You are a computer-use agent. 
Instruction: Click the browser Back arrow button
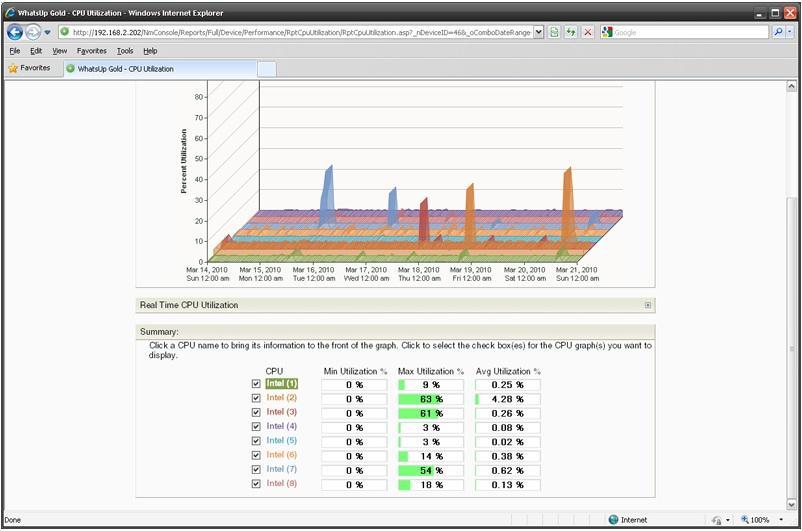[15, 32]
